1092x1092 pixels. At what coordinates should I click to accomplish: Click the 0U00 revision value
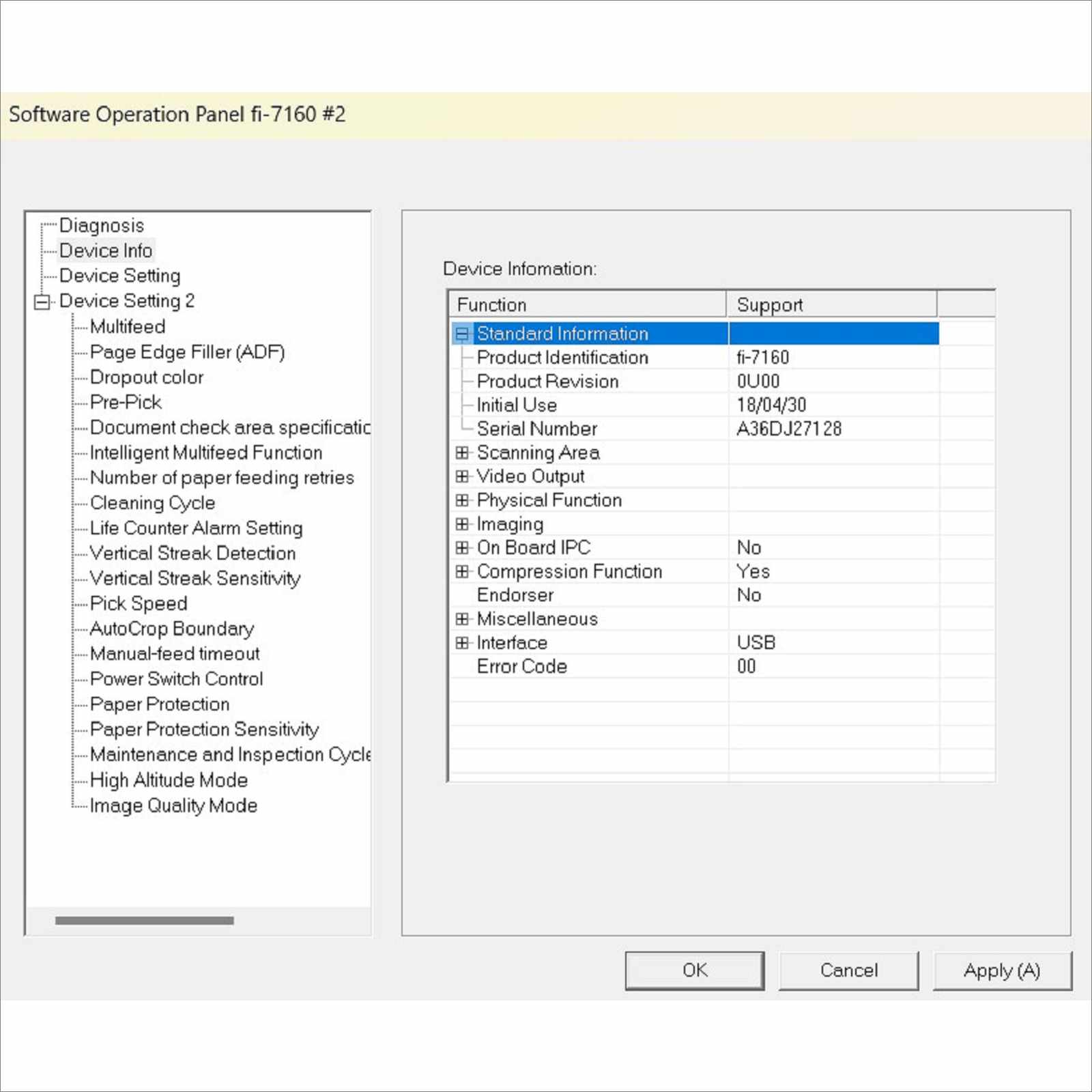pos(758,382)
